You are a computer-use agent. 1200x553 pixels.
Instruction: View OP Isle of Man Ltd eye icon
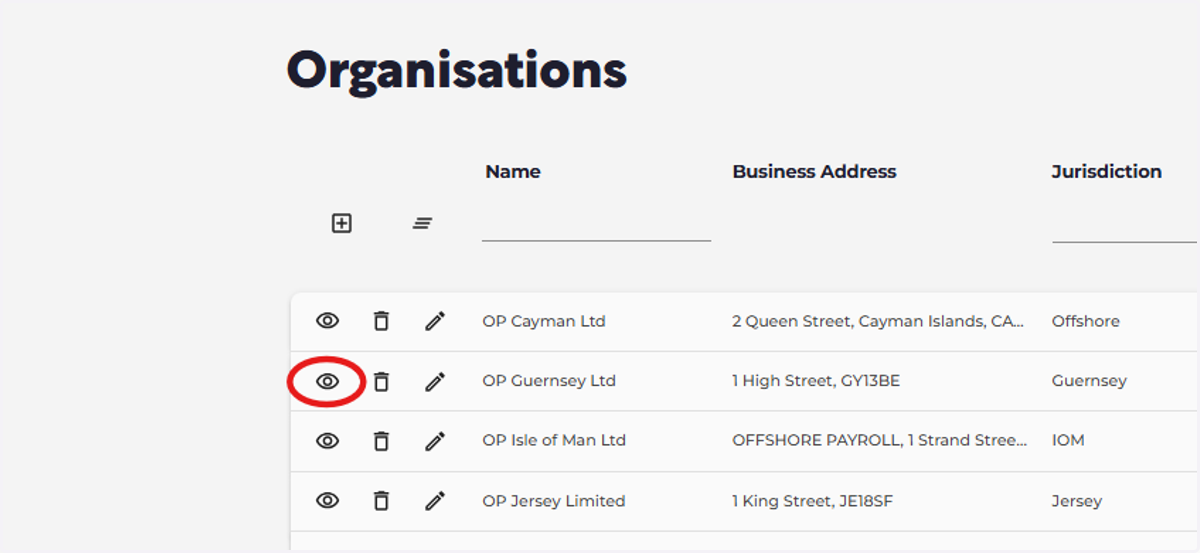tap(328, 441)
